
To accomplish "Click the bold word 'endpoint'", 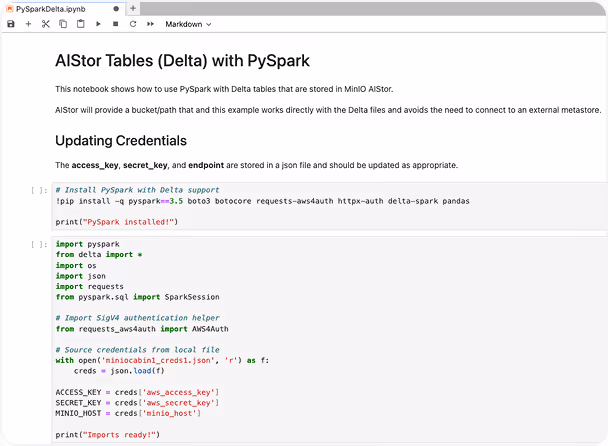I will click(x=206, y=165).
